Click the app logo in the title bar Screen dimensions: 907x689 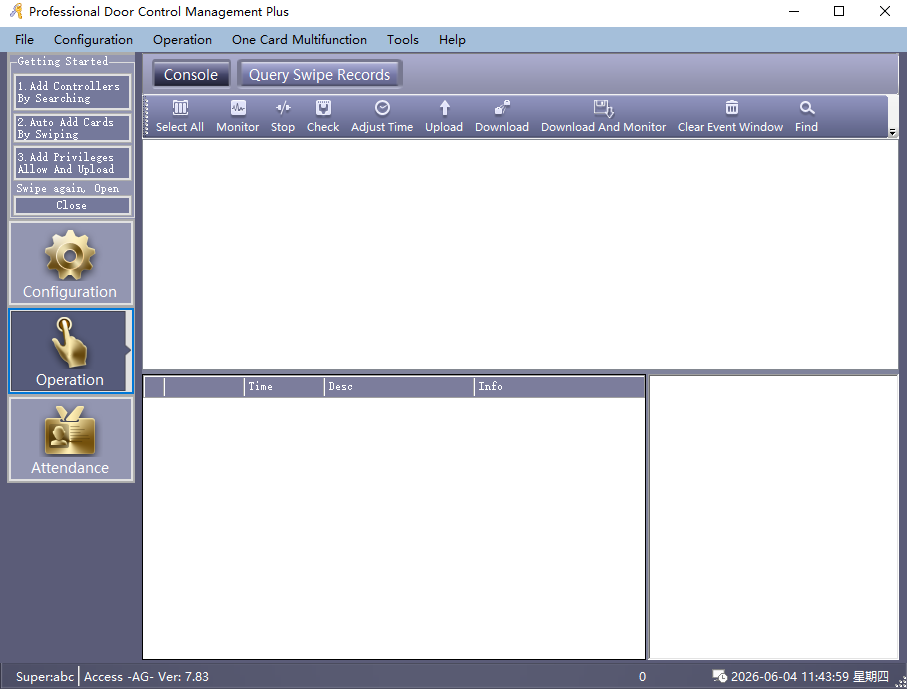point(16,11)
